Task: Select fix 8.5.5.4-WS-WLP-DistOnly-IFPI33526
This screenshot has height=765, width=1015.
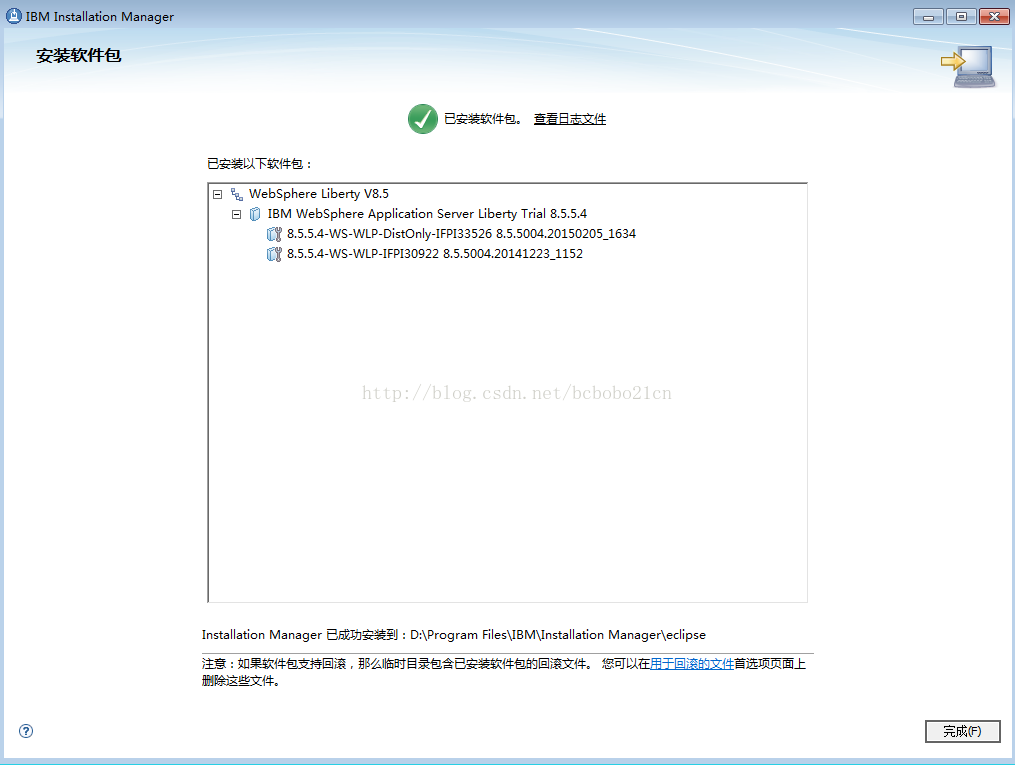Action: pyautogui.click(x=461, y=234)
